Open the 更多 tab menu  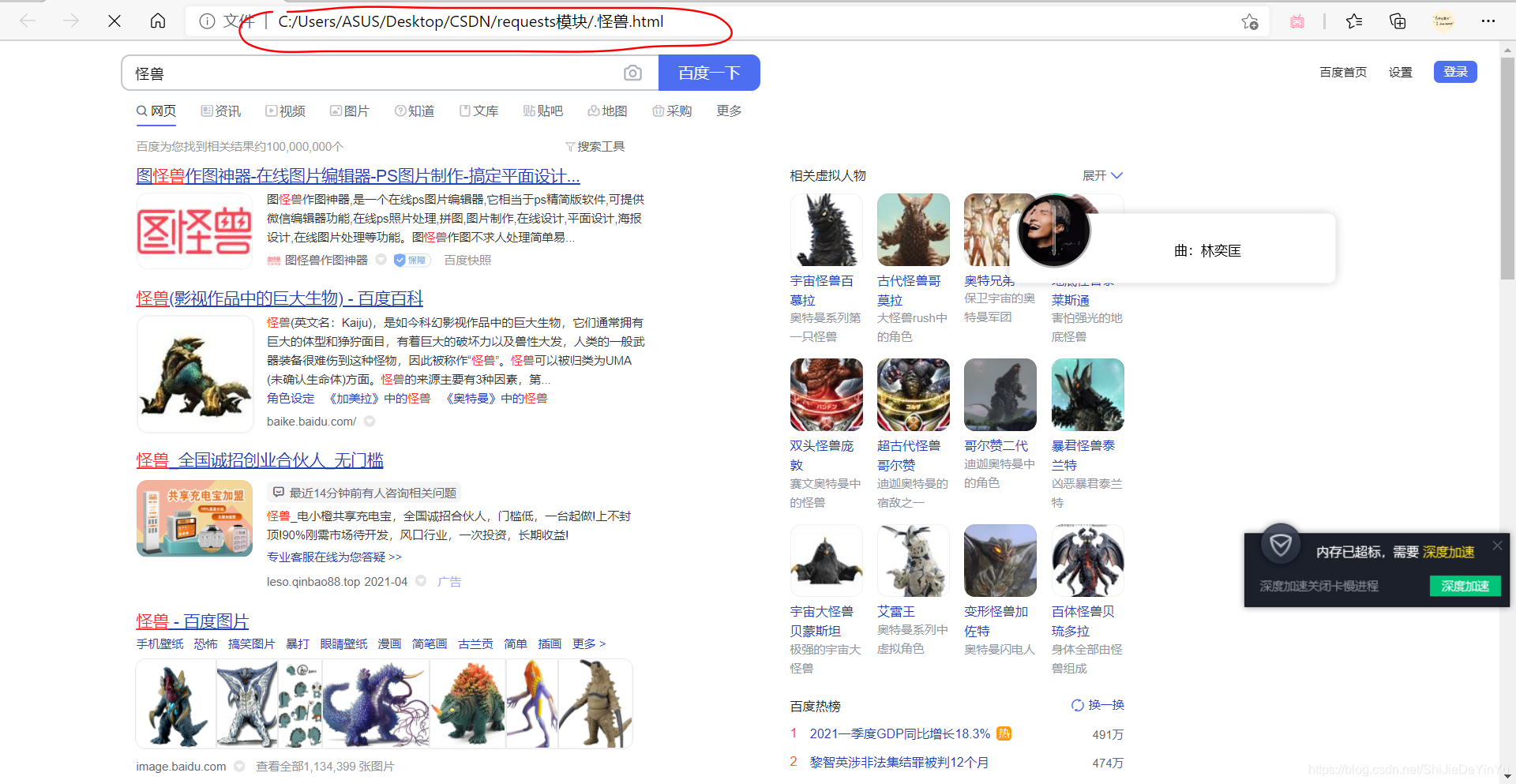click(x=729, y=111)
